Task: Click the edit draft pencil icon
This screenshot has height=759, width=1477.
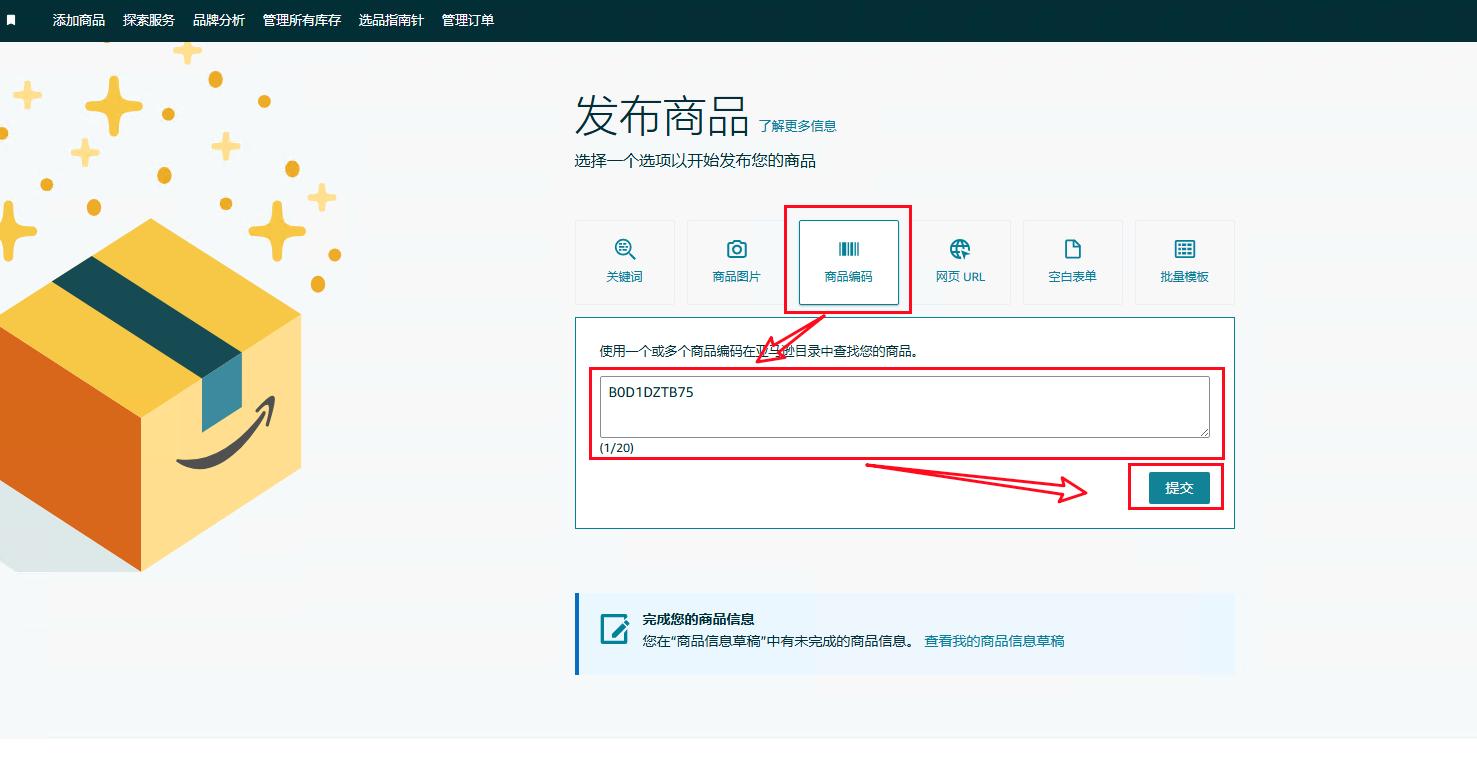Action: pyautogui.click(x=614, y=628)
